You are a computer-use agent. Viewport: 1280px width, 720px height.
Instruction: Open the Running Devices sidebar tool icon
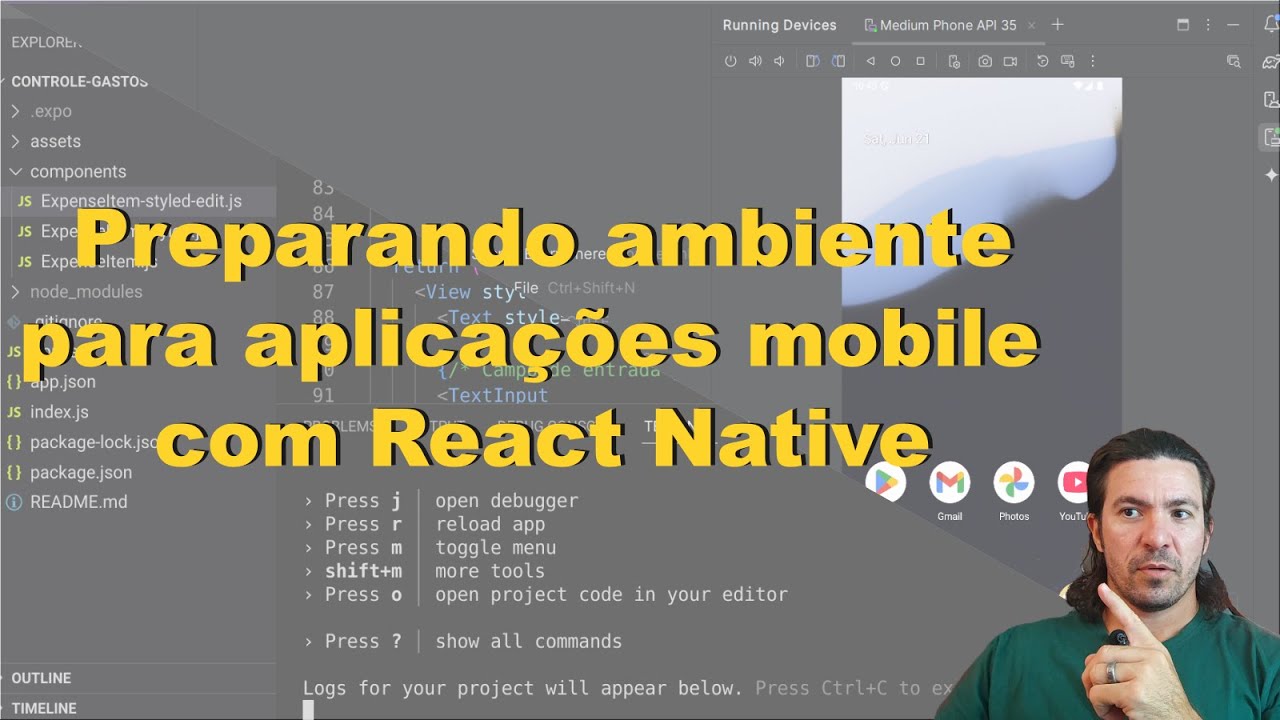coord(1271,137)
